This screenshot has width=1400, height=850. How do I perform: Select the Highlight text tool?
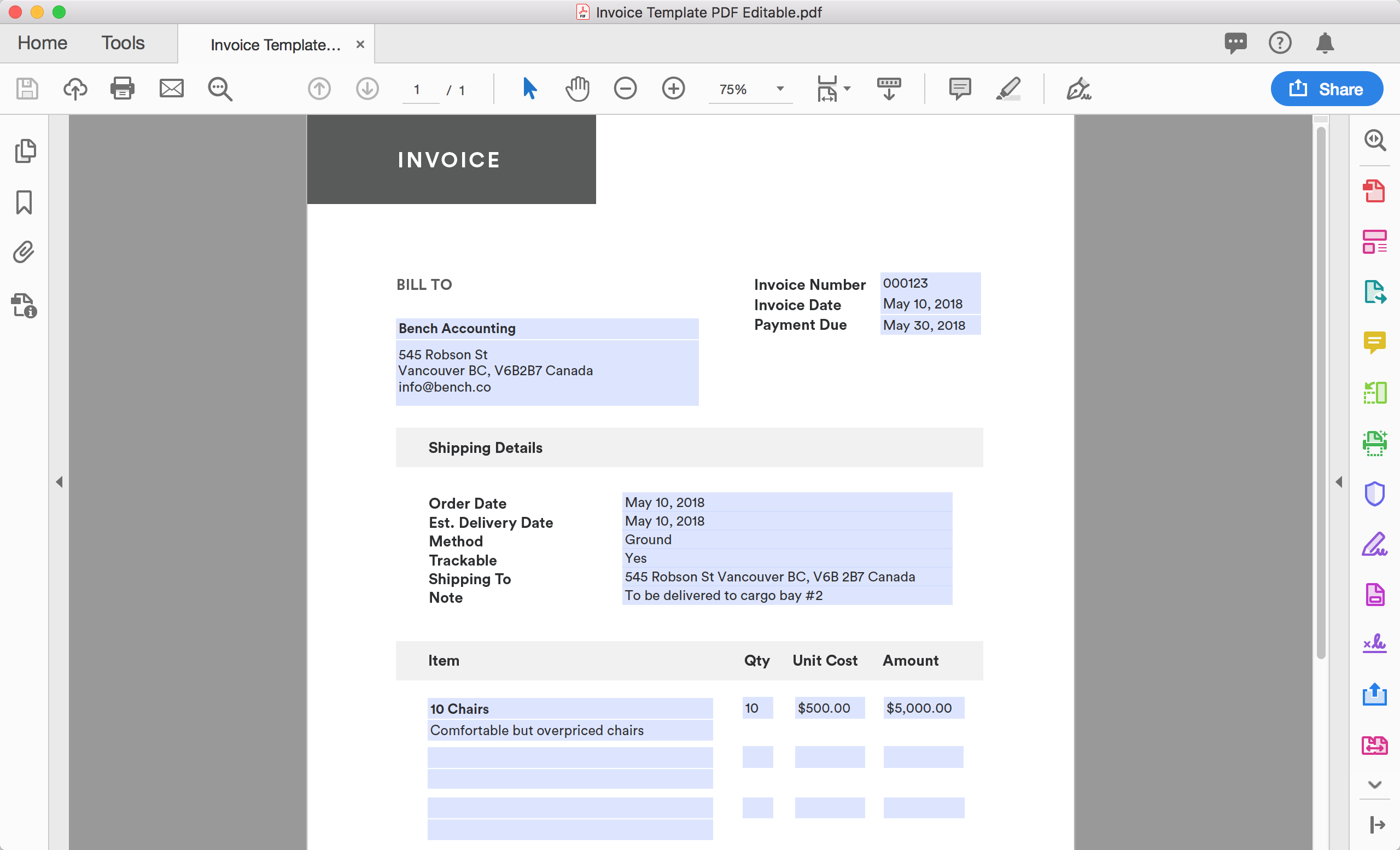pyautogui.click(x=1008, y=89)
